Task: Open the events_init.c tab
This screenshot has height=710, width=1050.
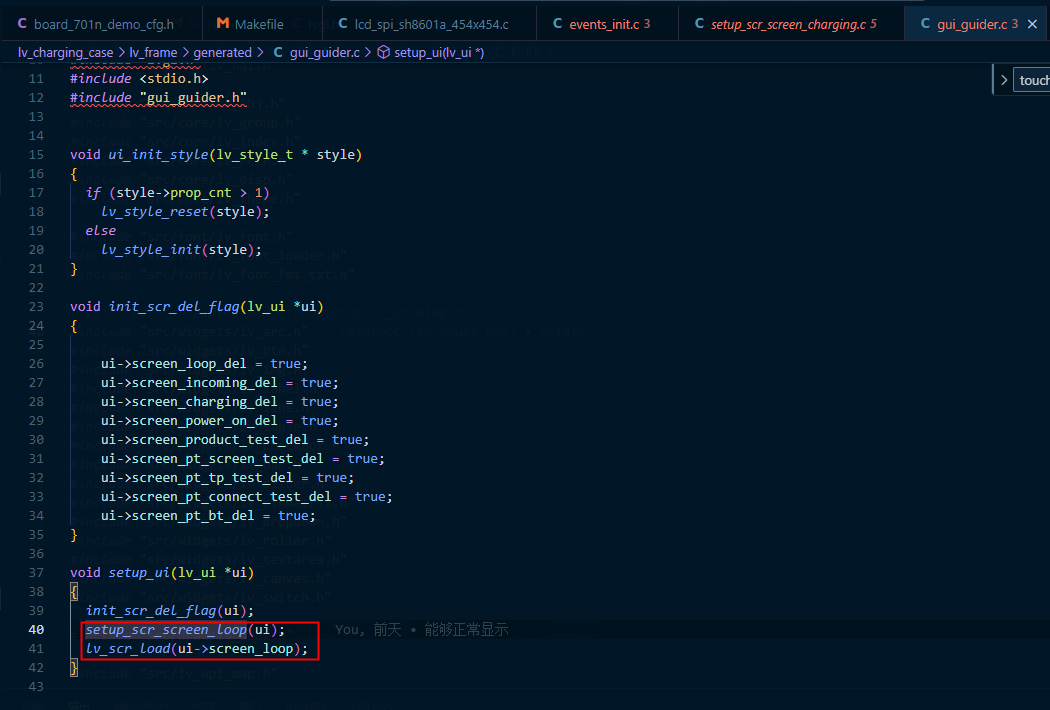Action: [607, 23]
